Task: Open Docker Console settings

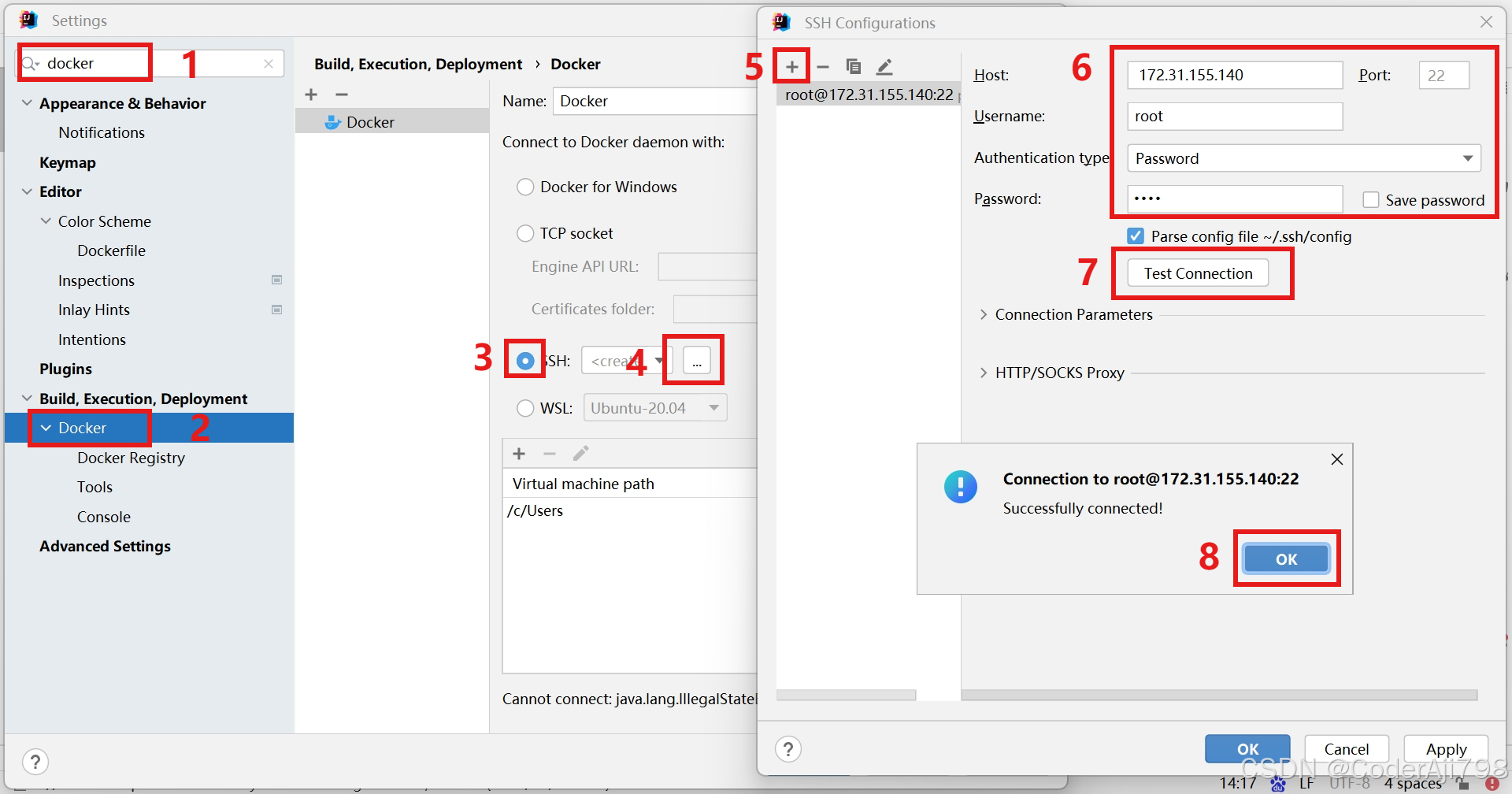Action: pyautogui.click(x=104, y=517)
